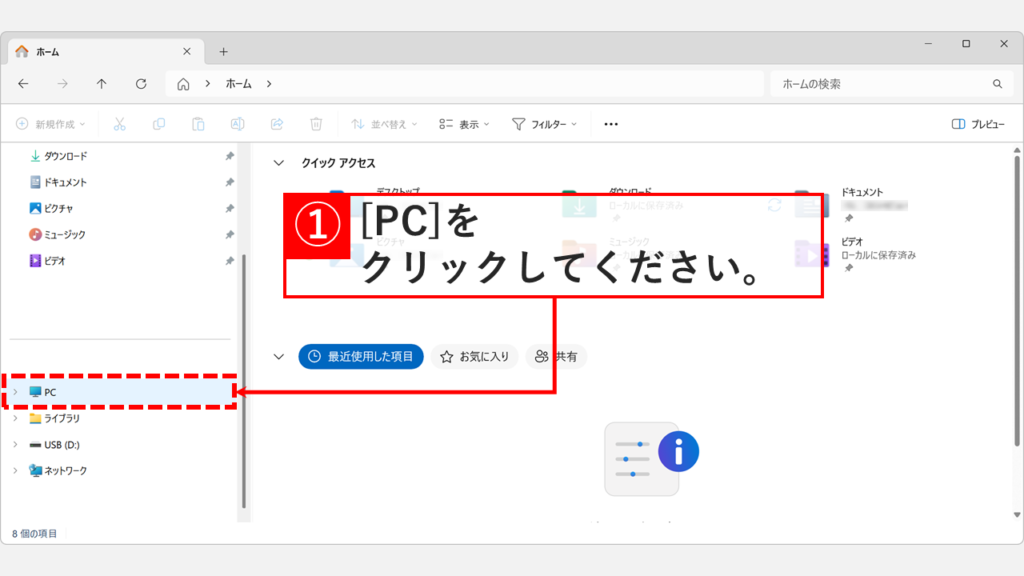Viewport: 1024px width, 576px height.
Task: Open the three-dot more options menu
Action: click(x=611, y=124)
